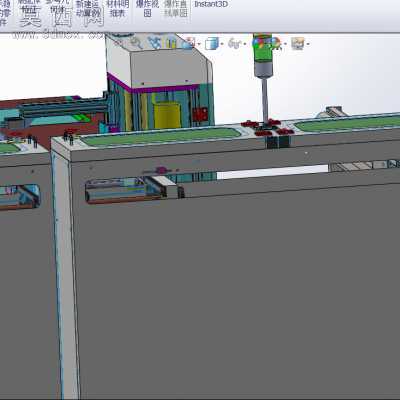This screenshot has width=400, height=400.
Task: Open the 材料明细表 bill of materials tool
Action: 117,8
